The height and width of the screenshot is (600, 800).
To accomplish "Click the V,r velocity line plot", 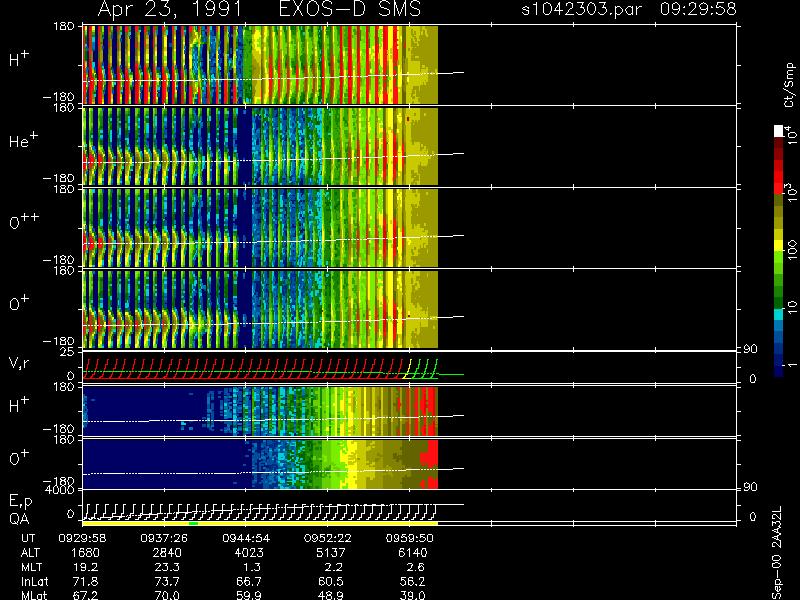I will (260, 368).
